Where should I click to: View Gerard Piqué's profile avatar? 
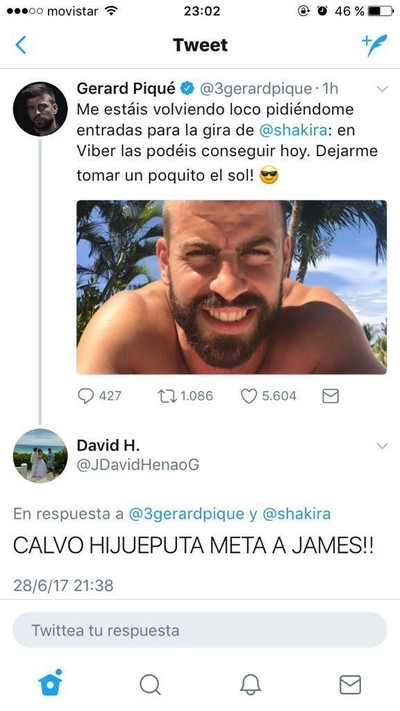click(x=40, y=109)
